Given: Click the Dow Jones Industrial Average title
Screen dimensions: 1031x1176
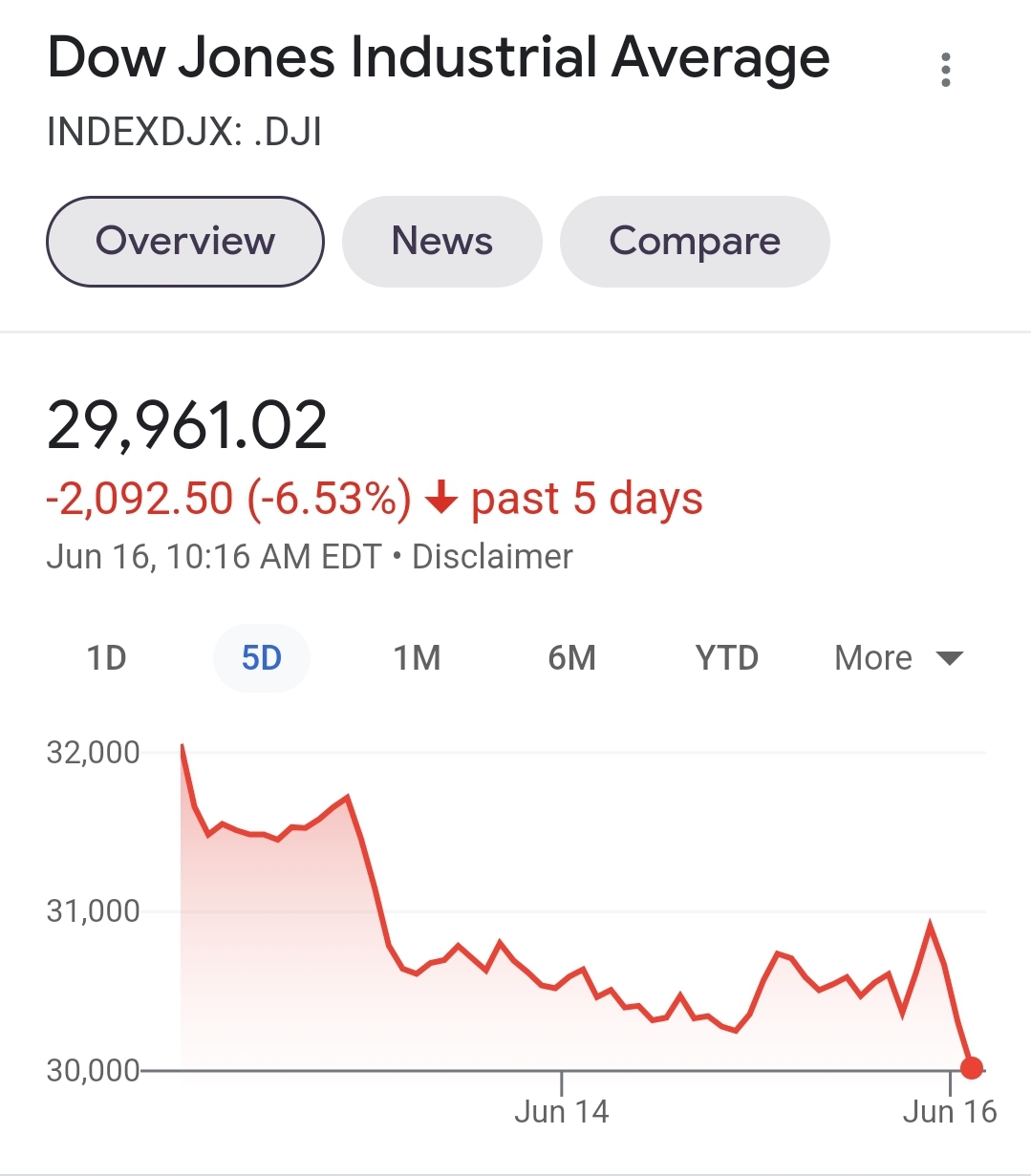Looking at the screenshot, I should pyautogui.click(x=439, y=57).
